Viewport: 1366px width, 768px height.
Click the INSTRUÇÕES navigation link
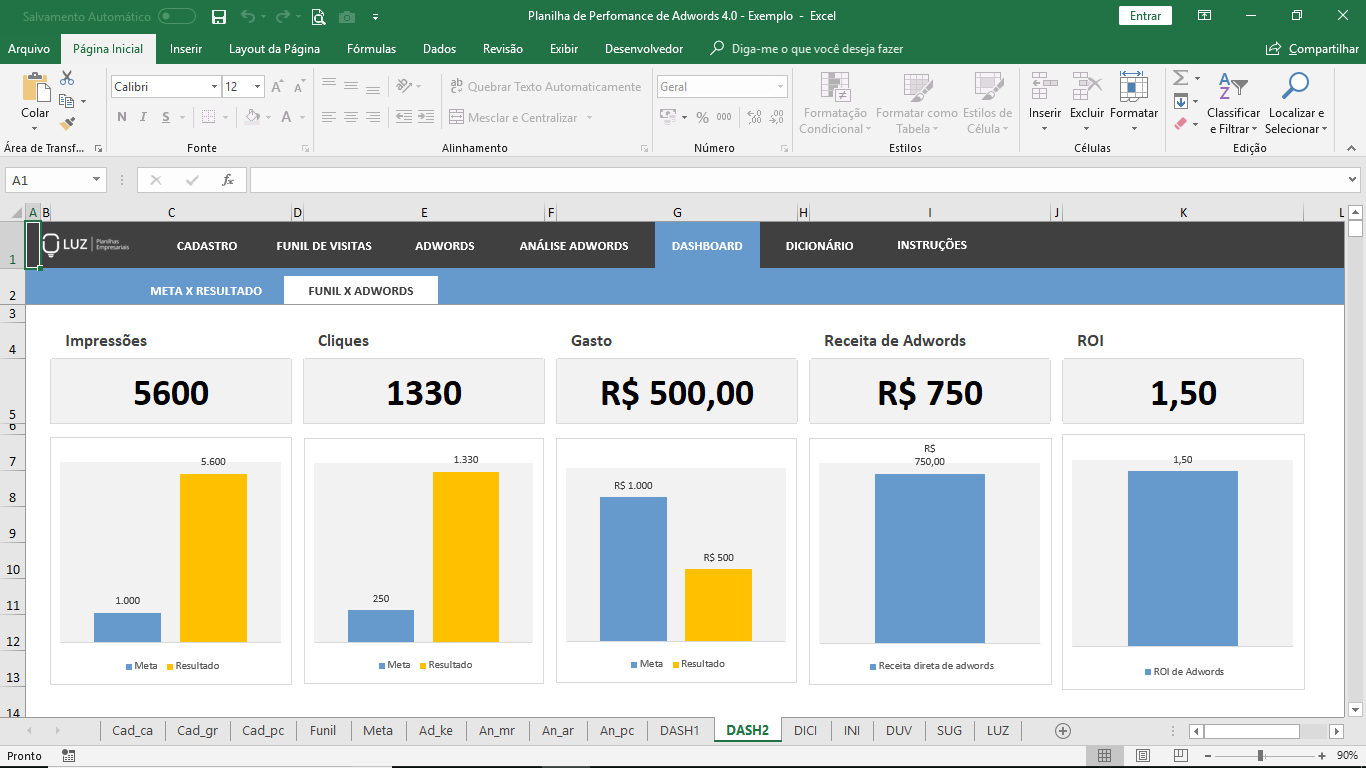[x=932, y=245]
